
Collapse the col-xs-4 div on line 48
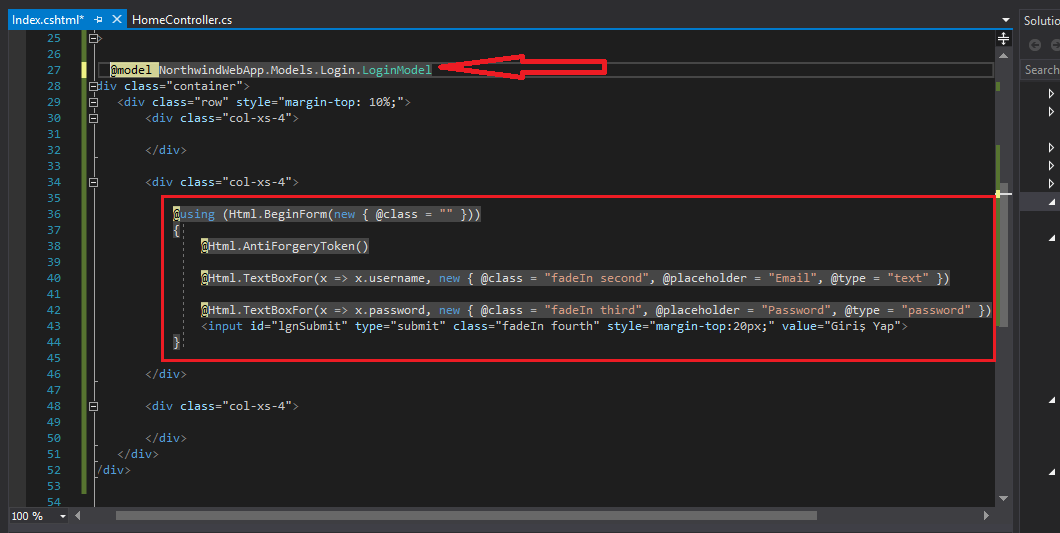click(95, 406)
